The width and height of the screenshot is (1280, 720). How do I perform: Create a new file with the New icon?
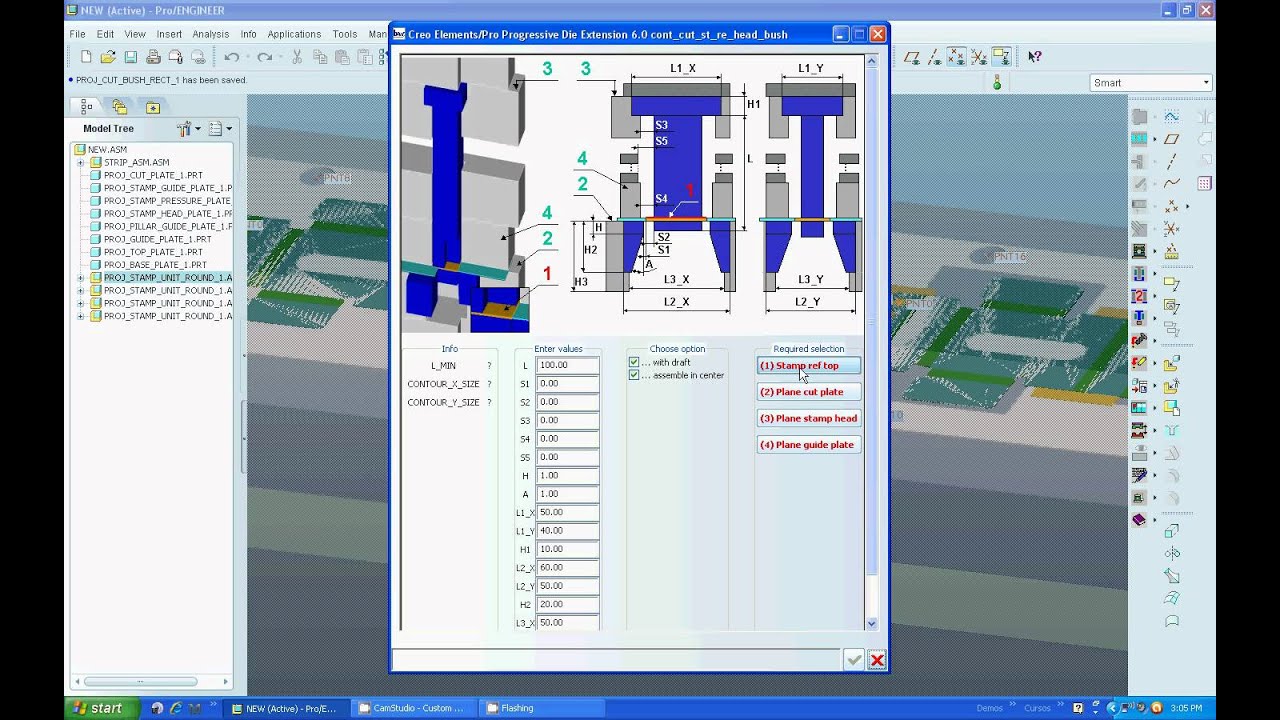tap(86, 57)
